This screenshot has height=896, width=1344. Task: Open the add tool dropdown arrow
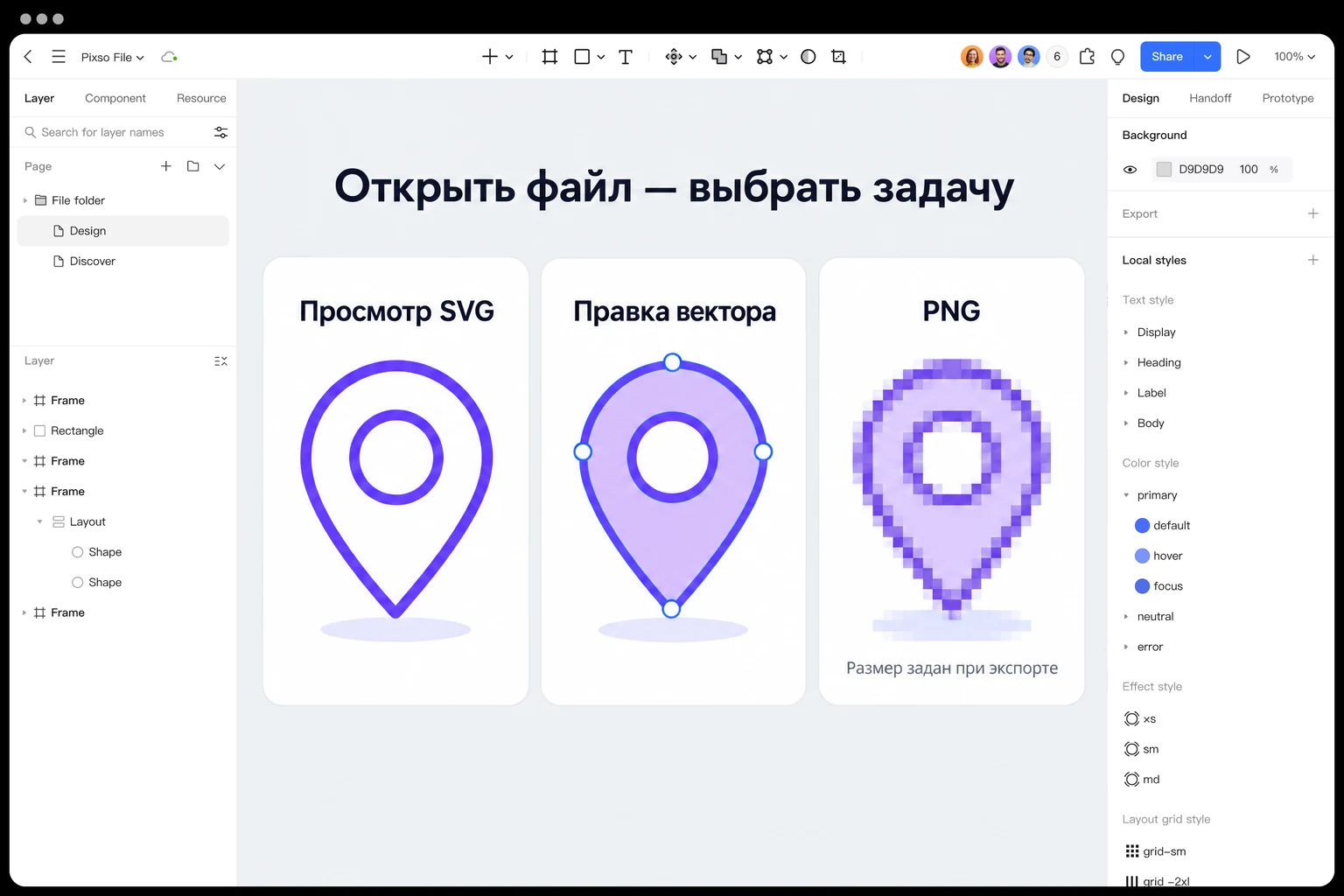509,57
